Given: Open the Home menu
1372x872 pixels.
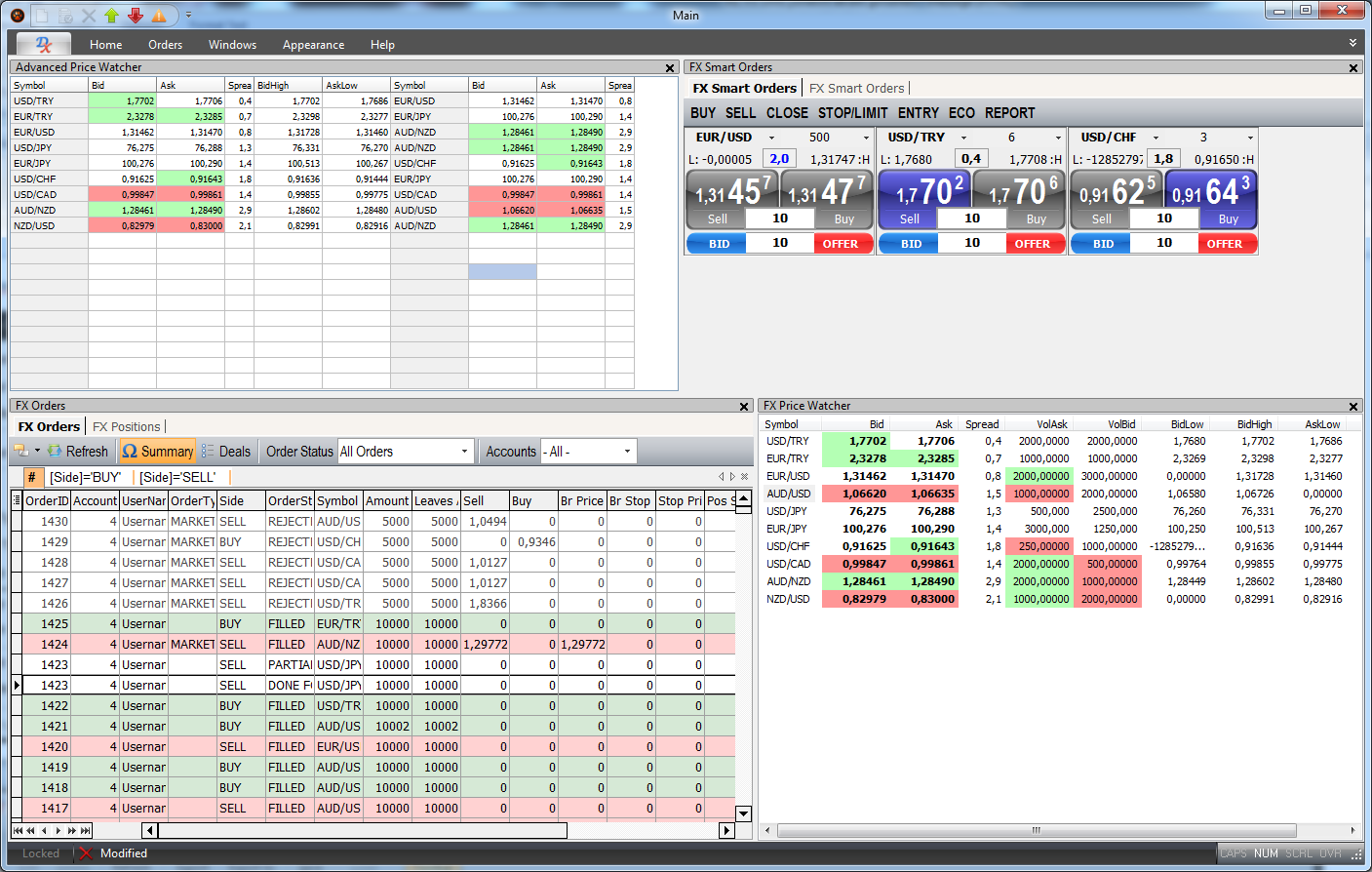Looking at the screenshot, I should [x=106, y=45].
